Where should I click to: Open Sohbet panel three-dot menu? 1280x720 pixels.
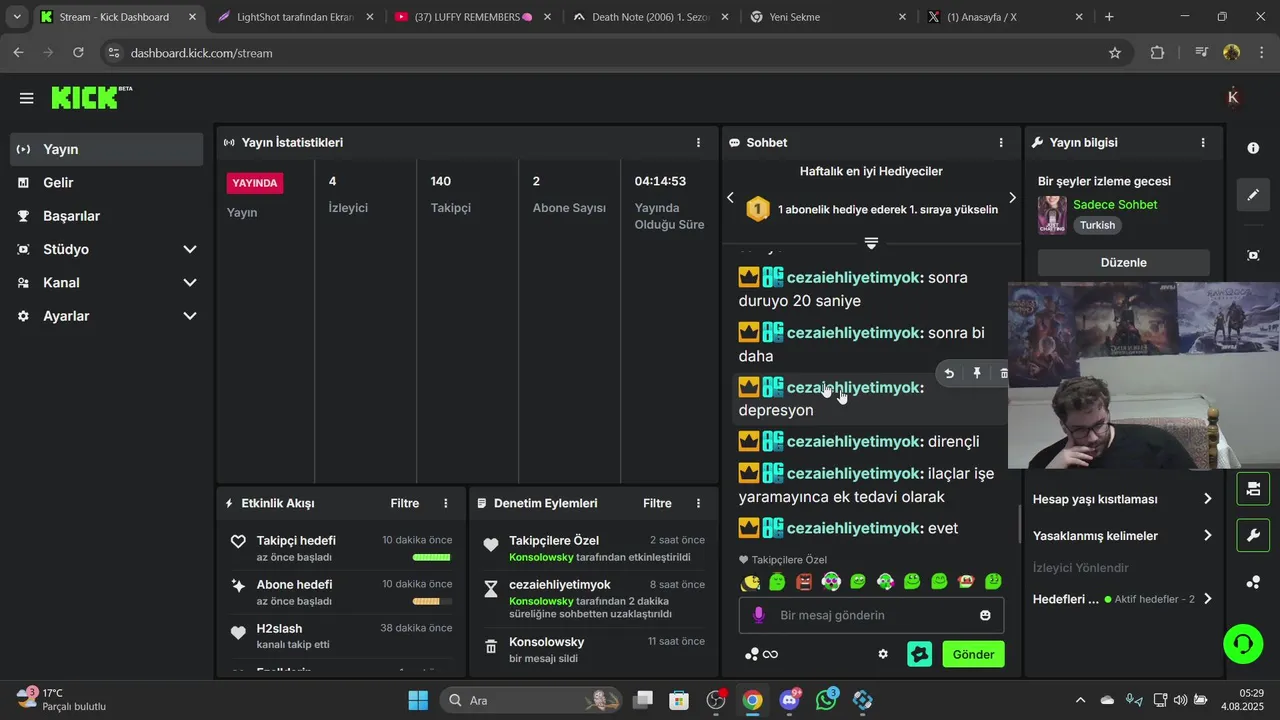coord(1001,143)
